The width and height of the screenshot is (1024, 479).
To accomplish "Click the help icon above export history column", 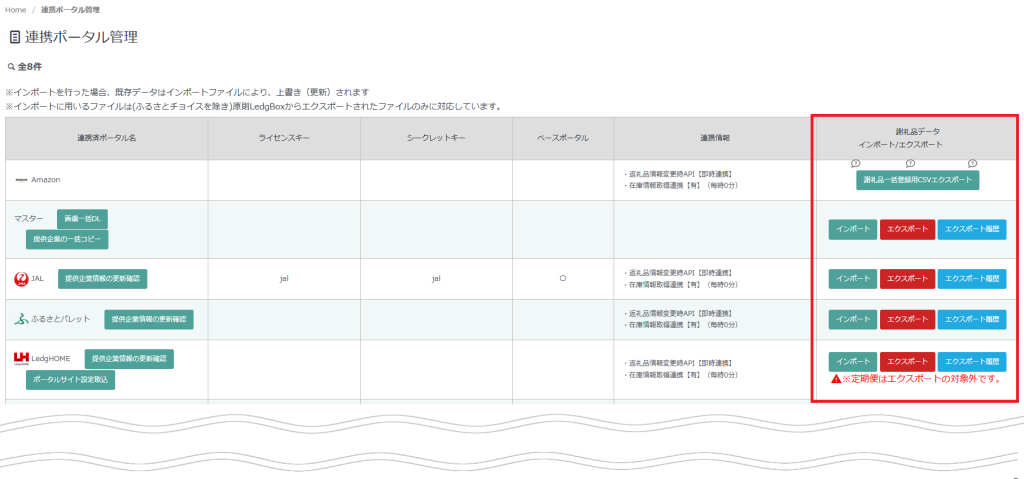I will click(972, 163).
